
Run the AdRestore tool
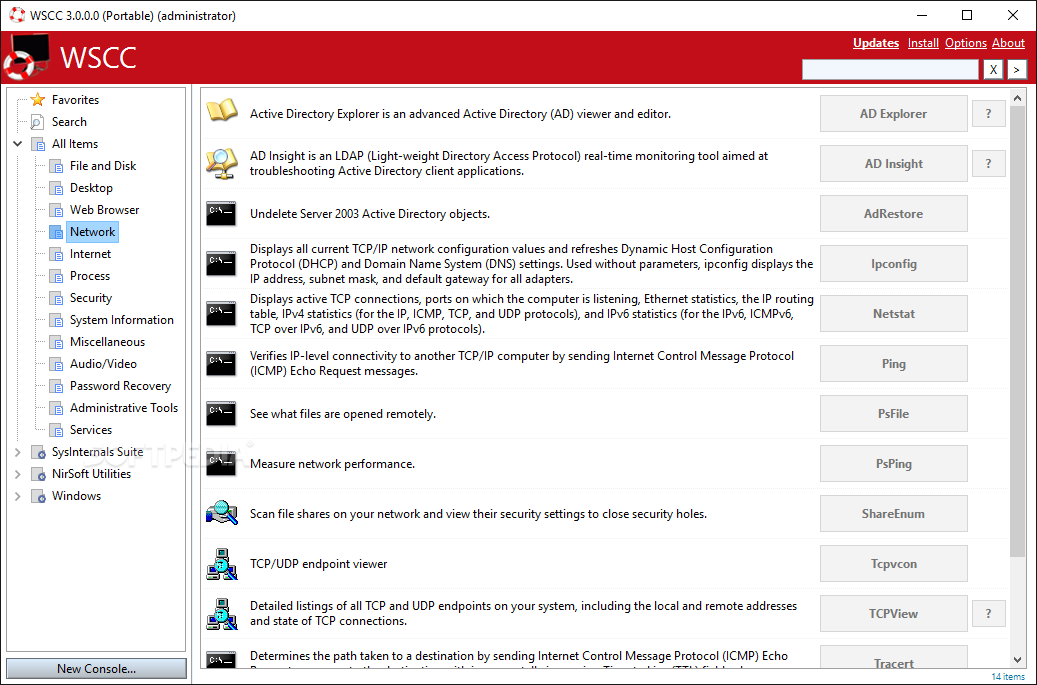pyautogui.click(x=893, y=214)
